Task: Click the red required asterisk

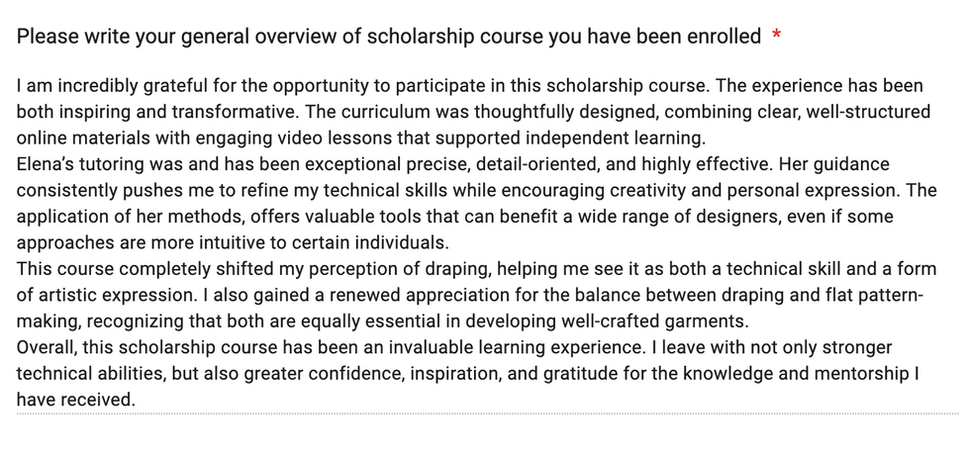Action: click(777, 37)
